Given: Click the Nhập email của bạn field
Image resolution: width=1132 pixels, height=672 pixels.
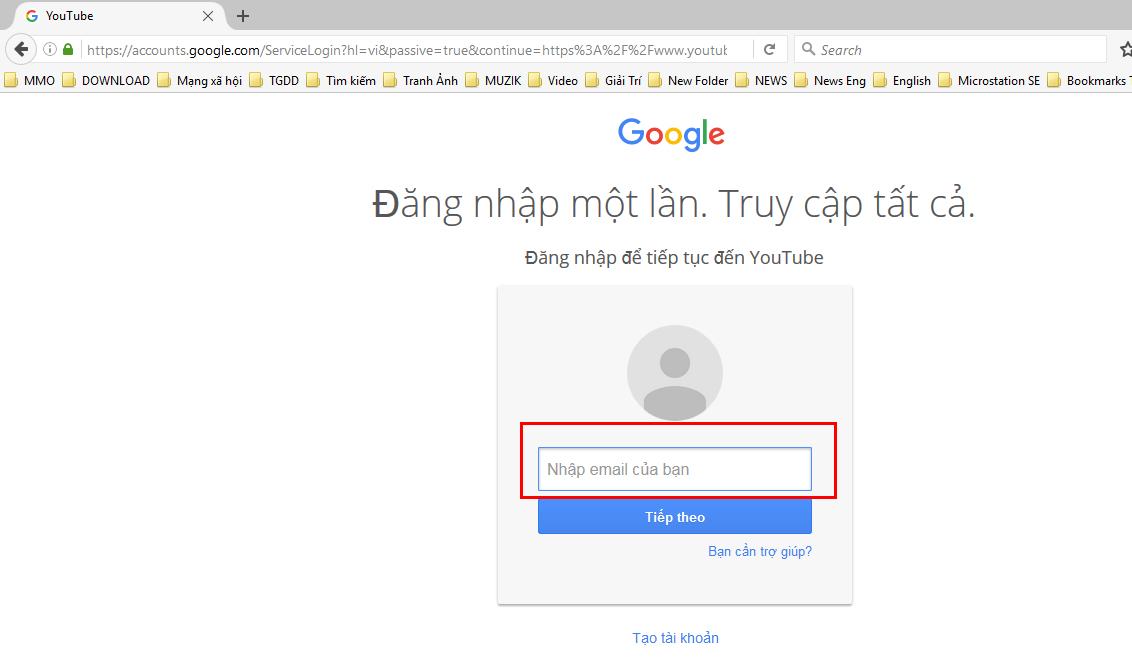Looking at the screenshot, I should [675, 469].
